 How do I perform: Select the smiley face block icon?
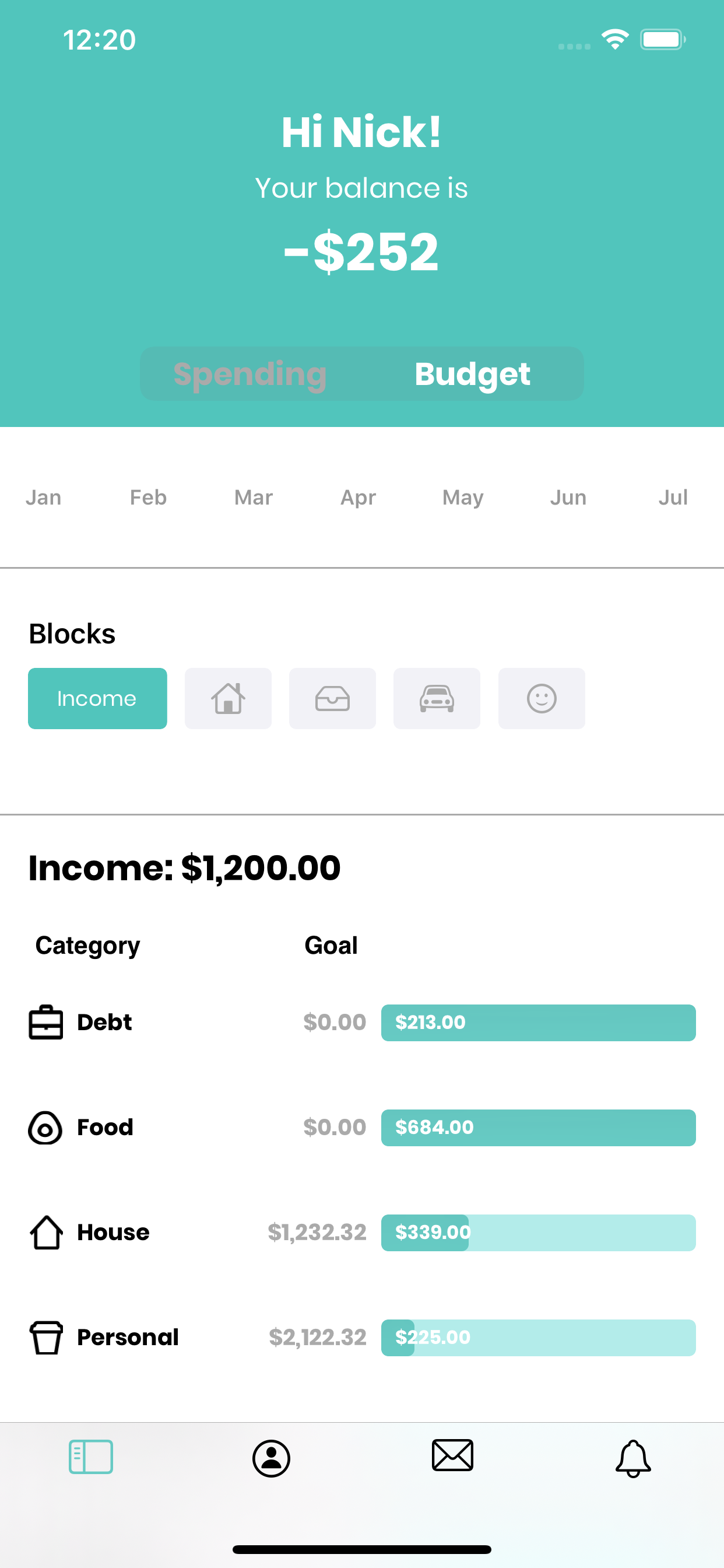pos(542,698)
